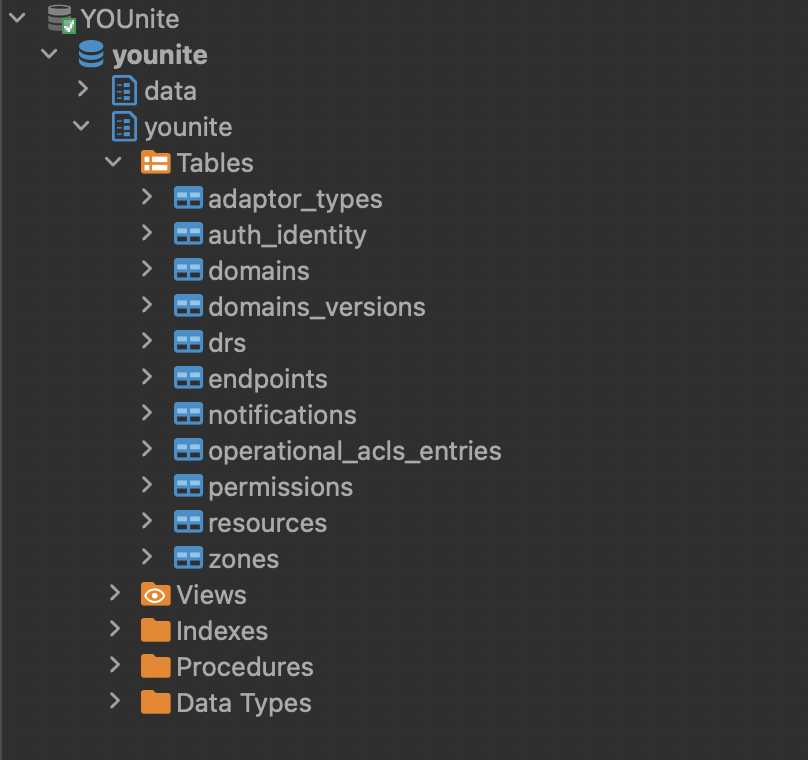Screen dimensions: 808x760
Task: Click the Procedures folder icon
Action: click(155, 667)
